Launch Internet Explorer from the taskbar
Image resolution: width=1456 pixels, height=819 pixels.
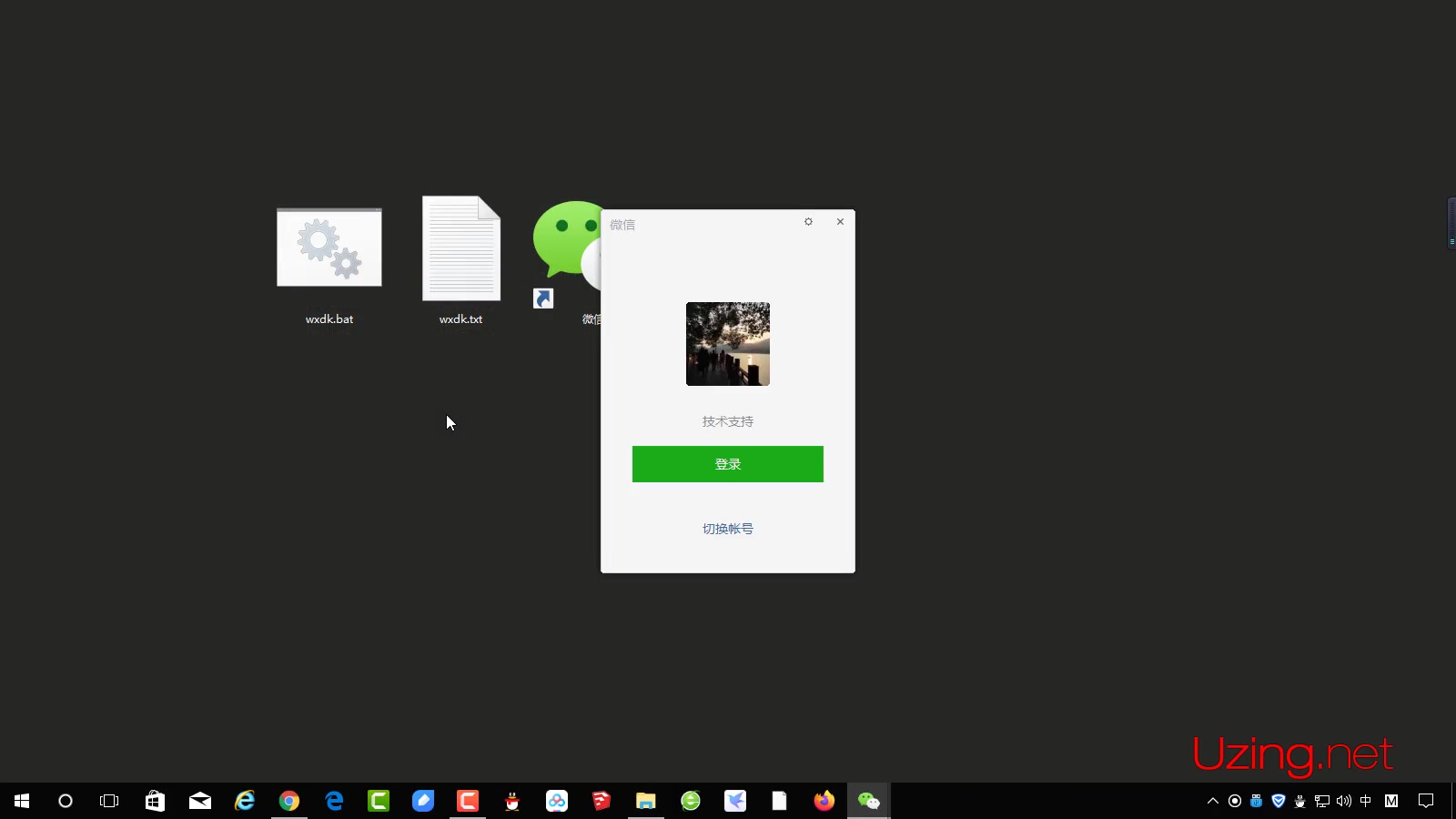[x=245, y=801]
